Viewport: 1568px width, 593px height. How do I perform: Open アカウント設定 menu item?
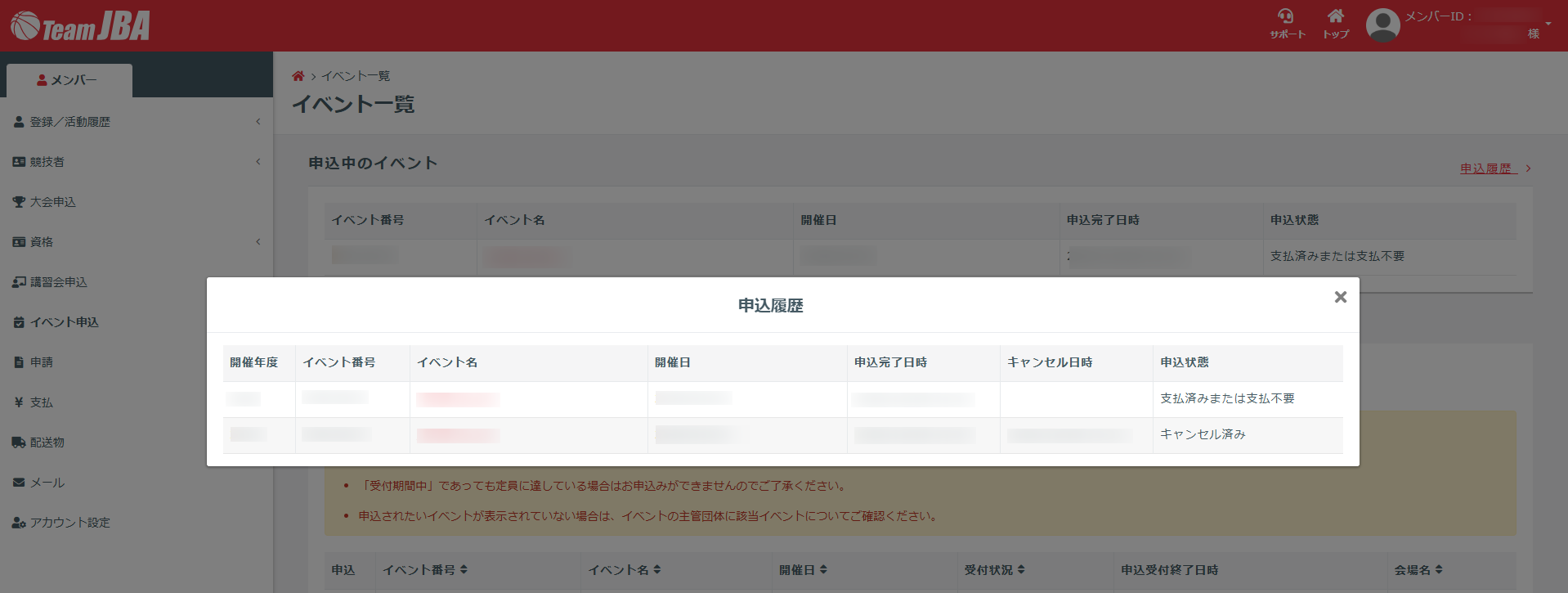(x=69, y=523)
